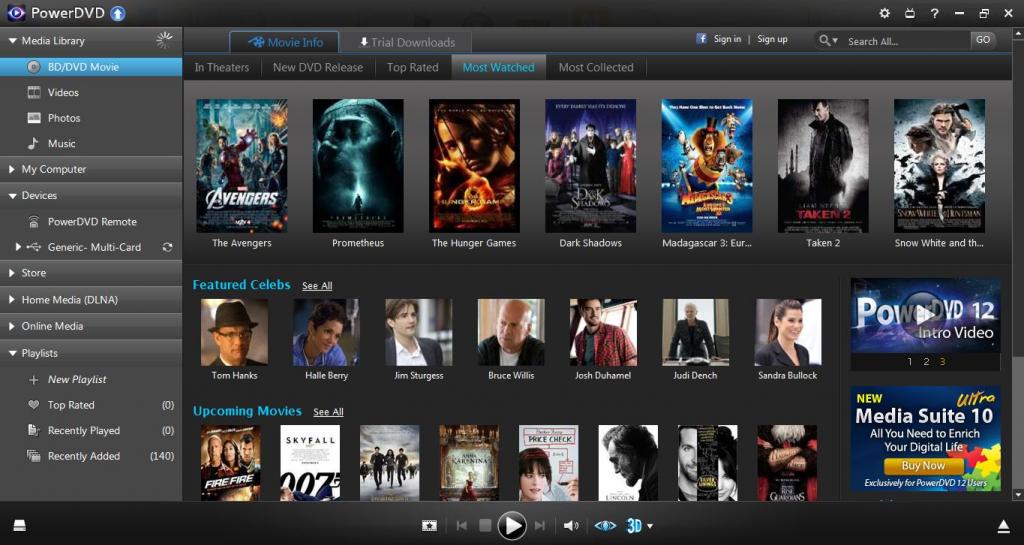Eject the disc

click(x=1004, y=526)
